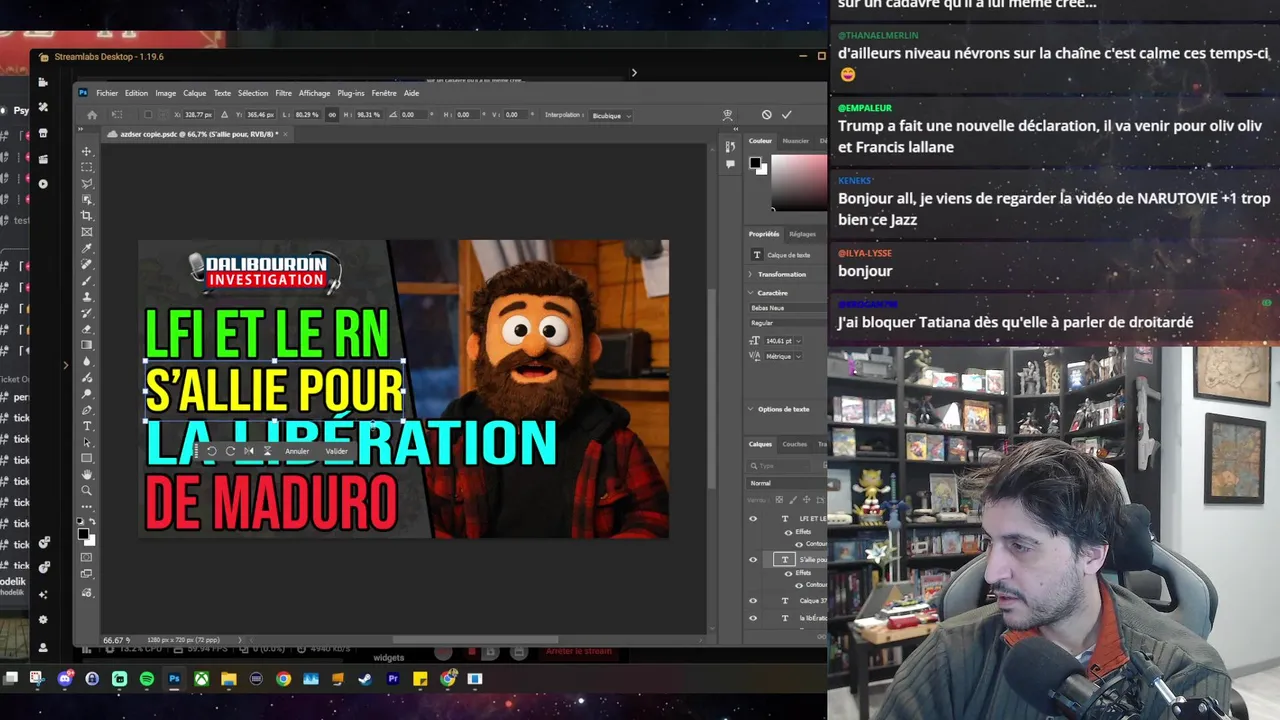This screenshot has height=720, width=1280.
Task: Open the Fichier menu
Action: 106,93
